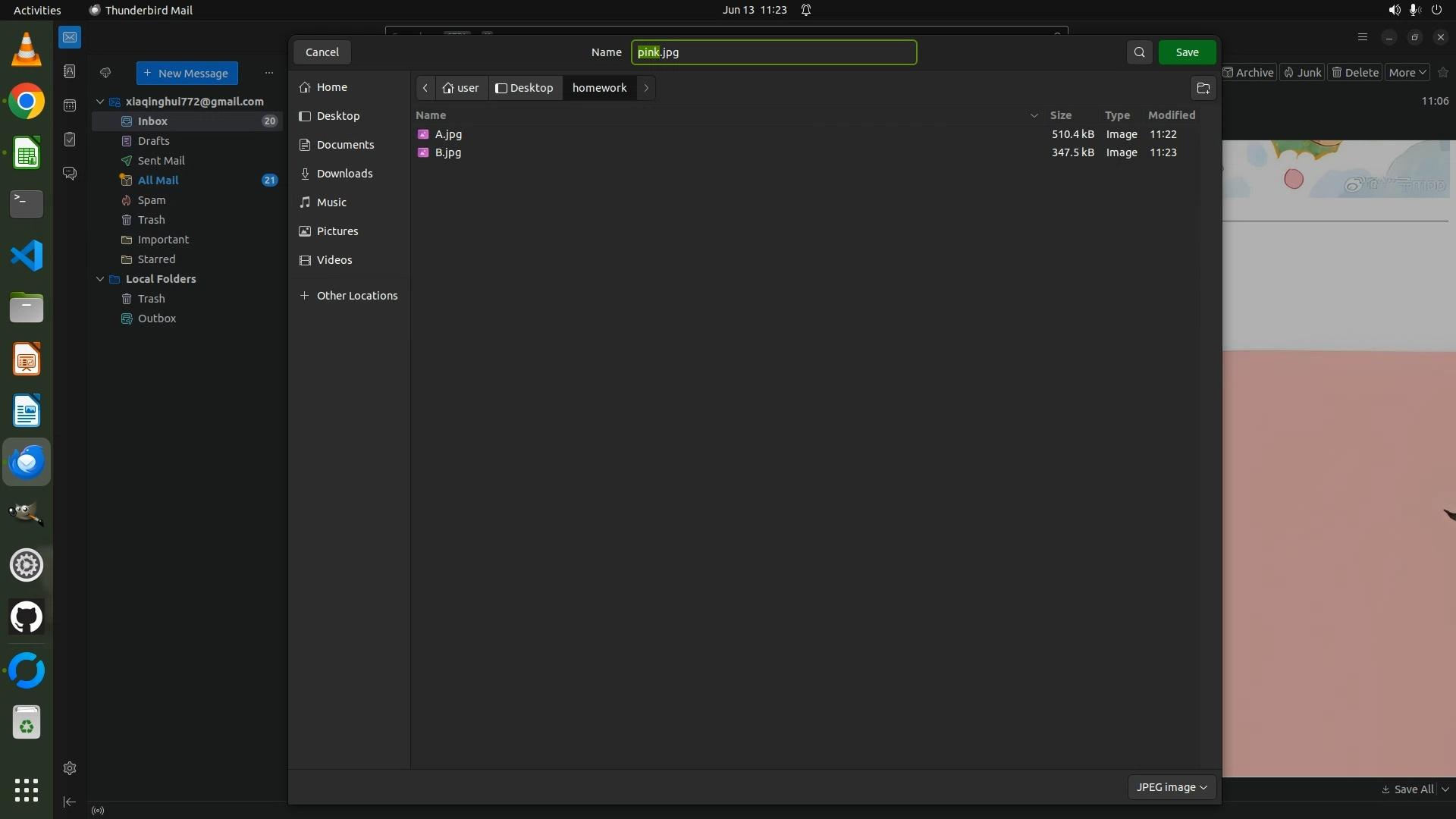Click the create new folder icon

pyautogui.click(x=1203, y=88)
